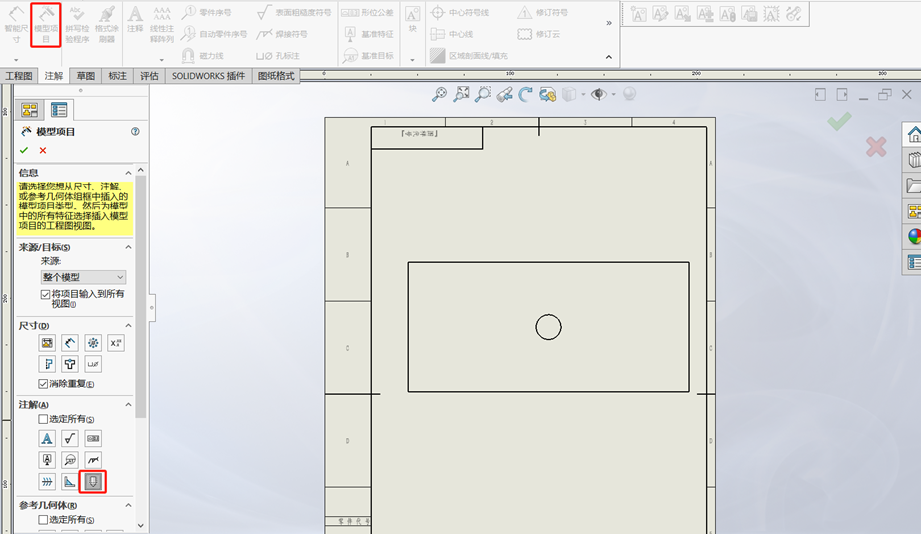Image resolution: width=921 pixels, height=534 pixels.
Task: Collapse the 尺寸 section
Action: (x=128, y=326)
